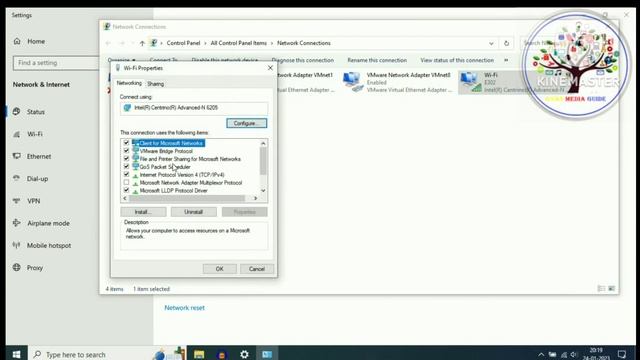Switch to the Networking tab
640x360 pixels.
[x=129, y=83]
